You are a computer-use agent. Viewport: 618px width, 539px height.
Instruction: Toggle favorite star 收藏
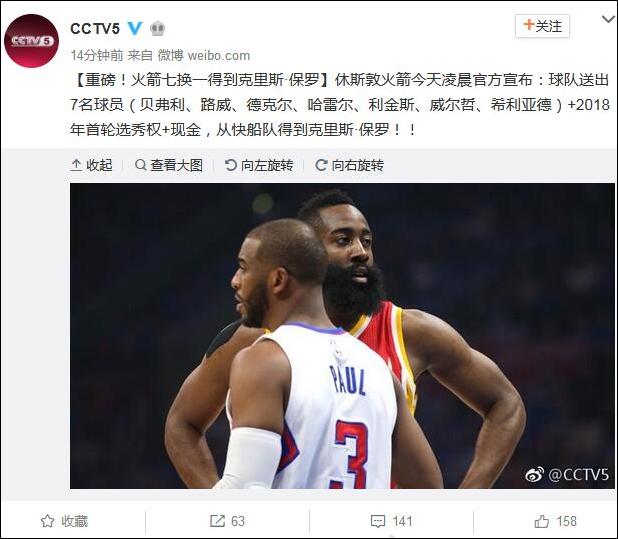pyautogui.click(x=47, y=521)
